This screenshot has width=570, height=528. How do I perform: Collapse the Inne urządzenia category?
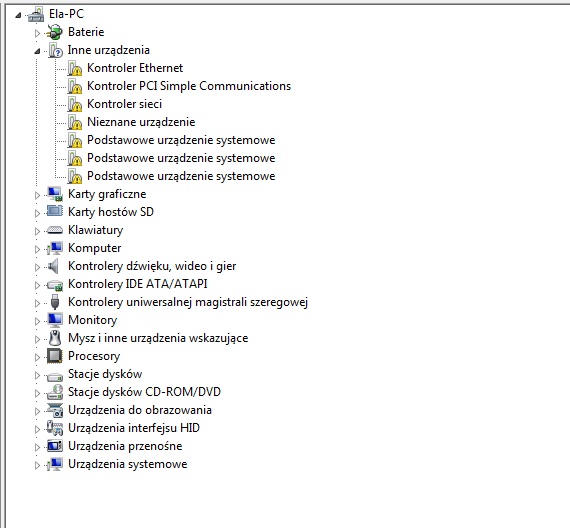[37, 51]
